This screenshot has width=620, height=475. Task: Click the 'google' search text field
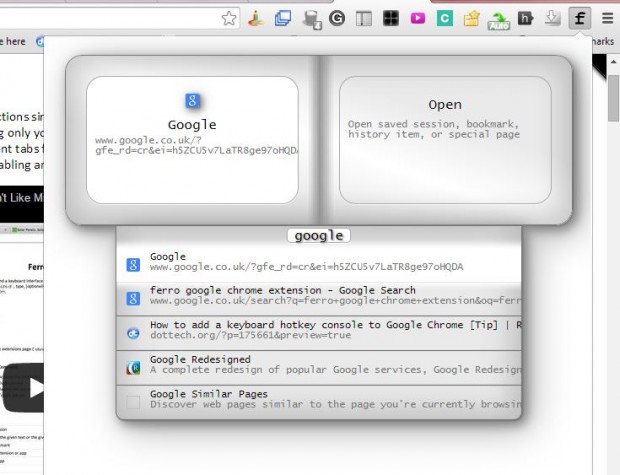click(320, 236)
